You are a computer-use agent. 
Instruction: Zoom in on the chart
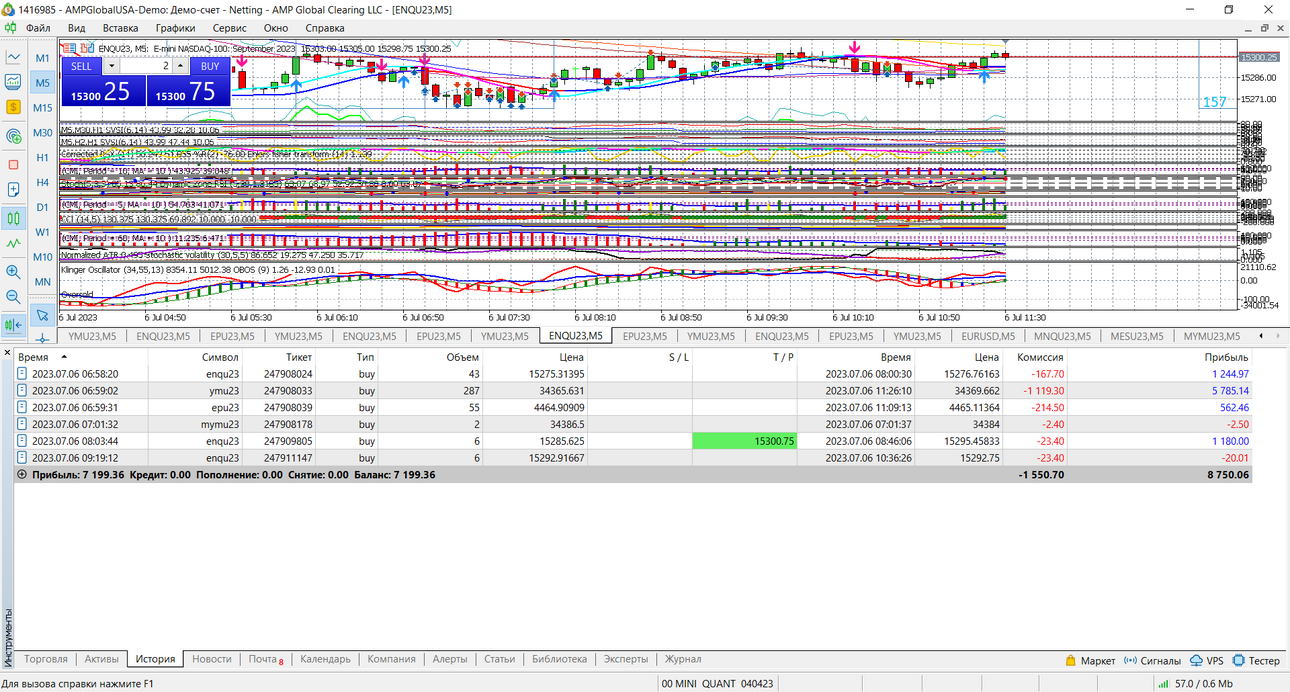pos(14,271)
